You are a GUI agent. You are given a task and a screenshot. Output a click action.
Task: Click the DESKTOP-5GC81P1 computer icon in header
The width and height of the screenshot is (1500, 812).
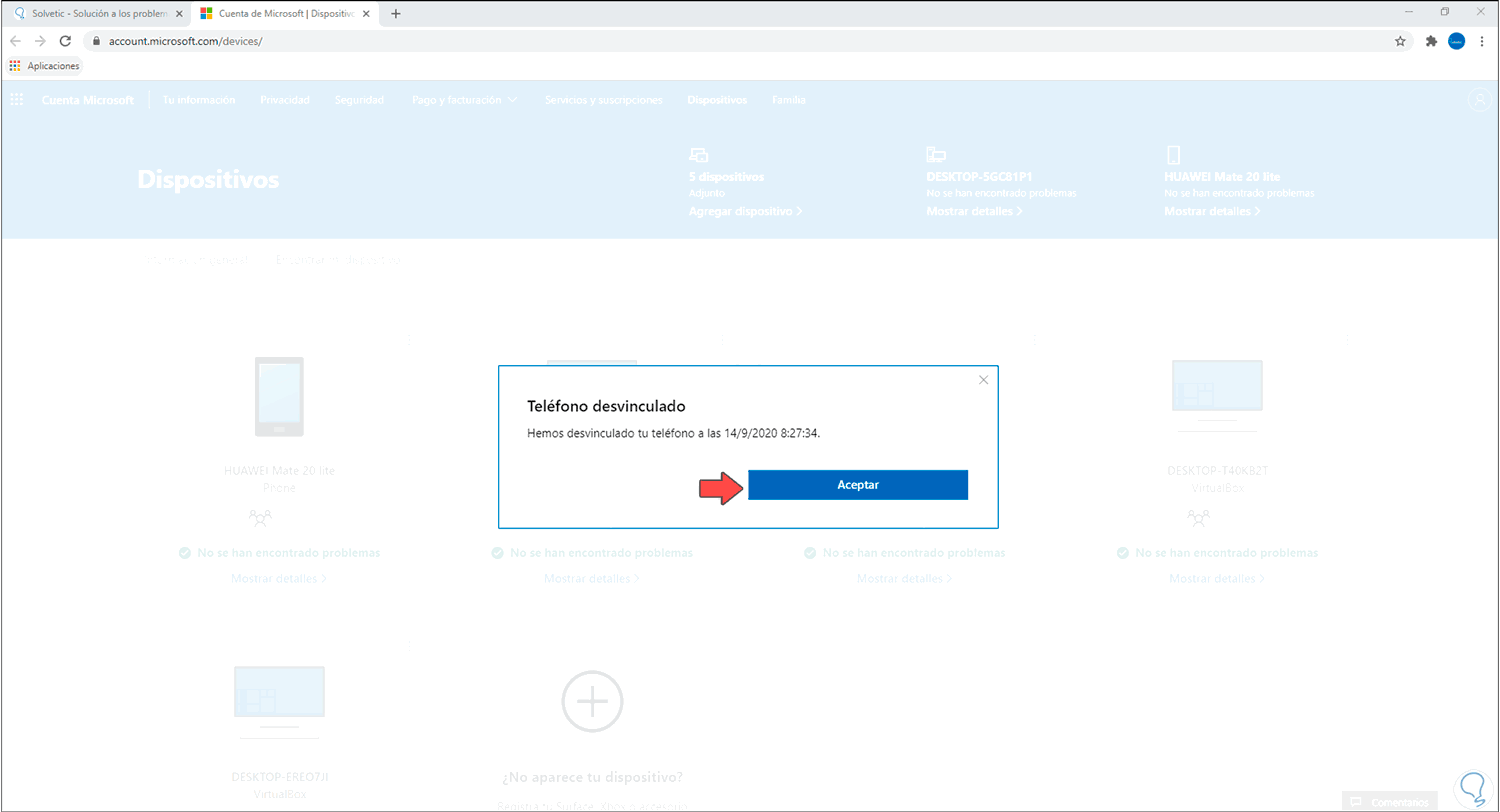point(936,155)
